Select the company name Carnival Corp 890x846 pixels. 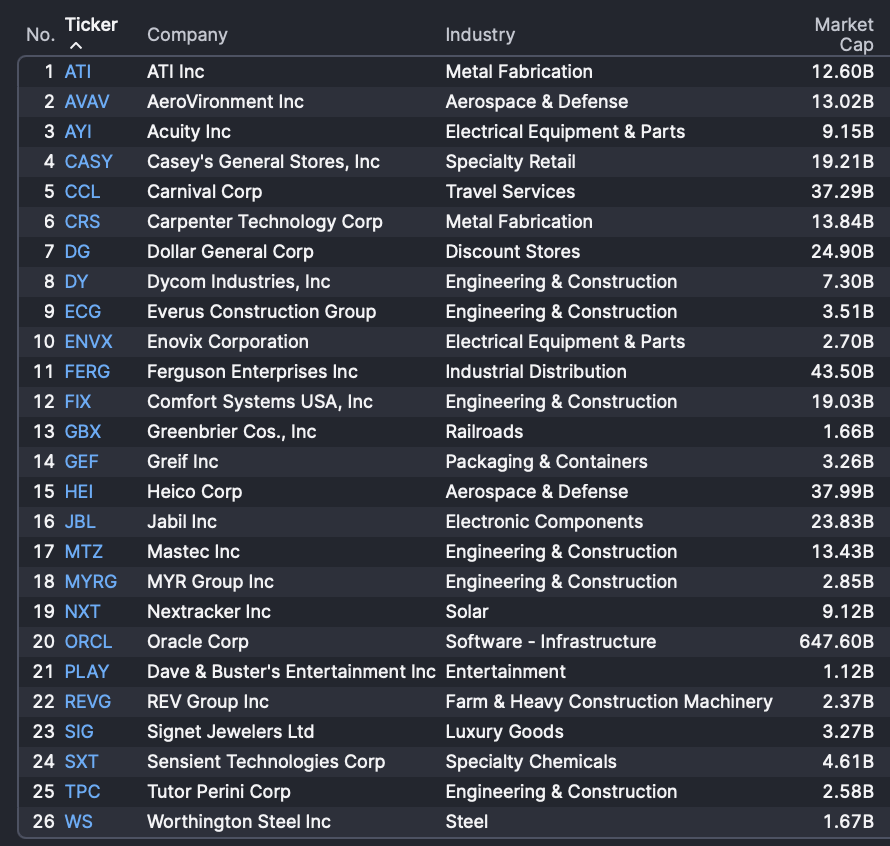click(x=204, y=192)
